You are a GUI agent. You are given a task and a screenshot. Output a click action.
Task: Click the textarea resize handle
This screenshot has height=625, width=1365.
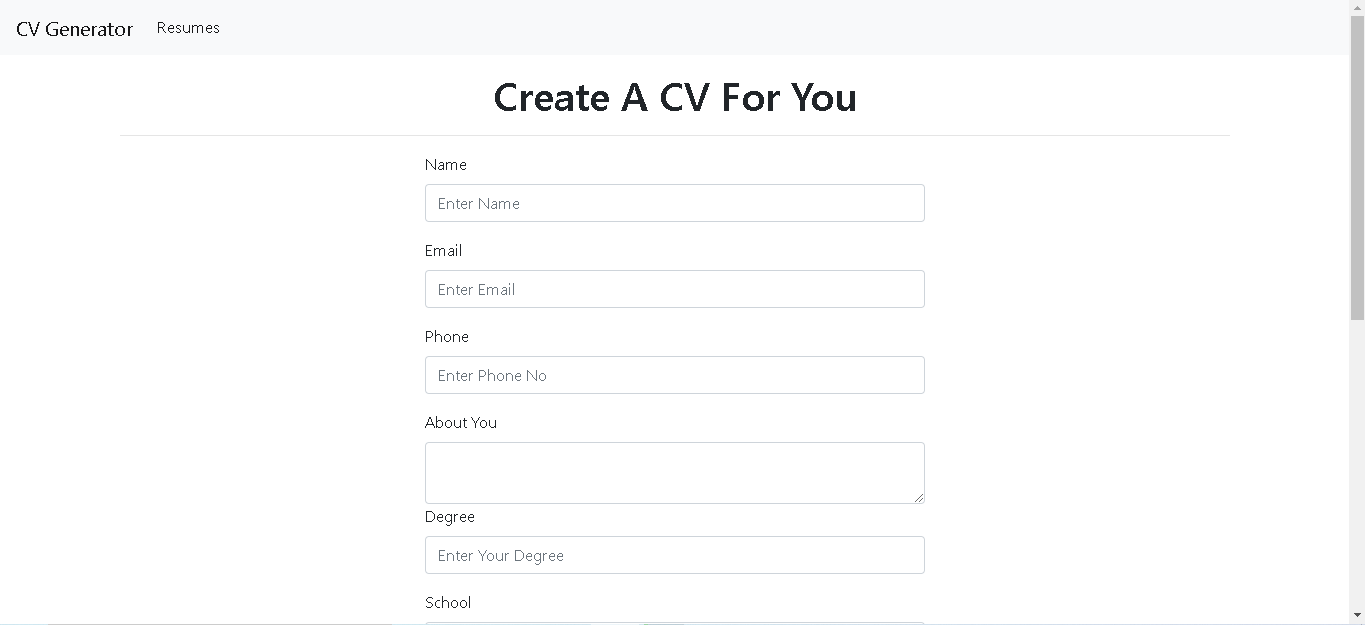(920, 498)
